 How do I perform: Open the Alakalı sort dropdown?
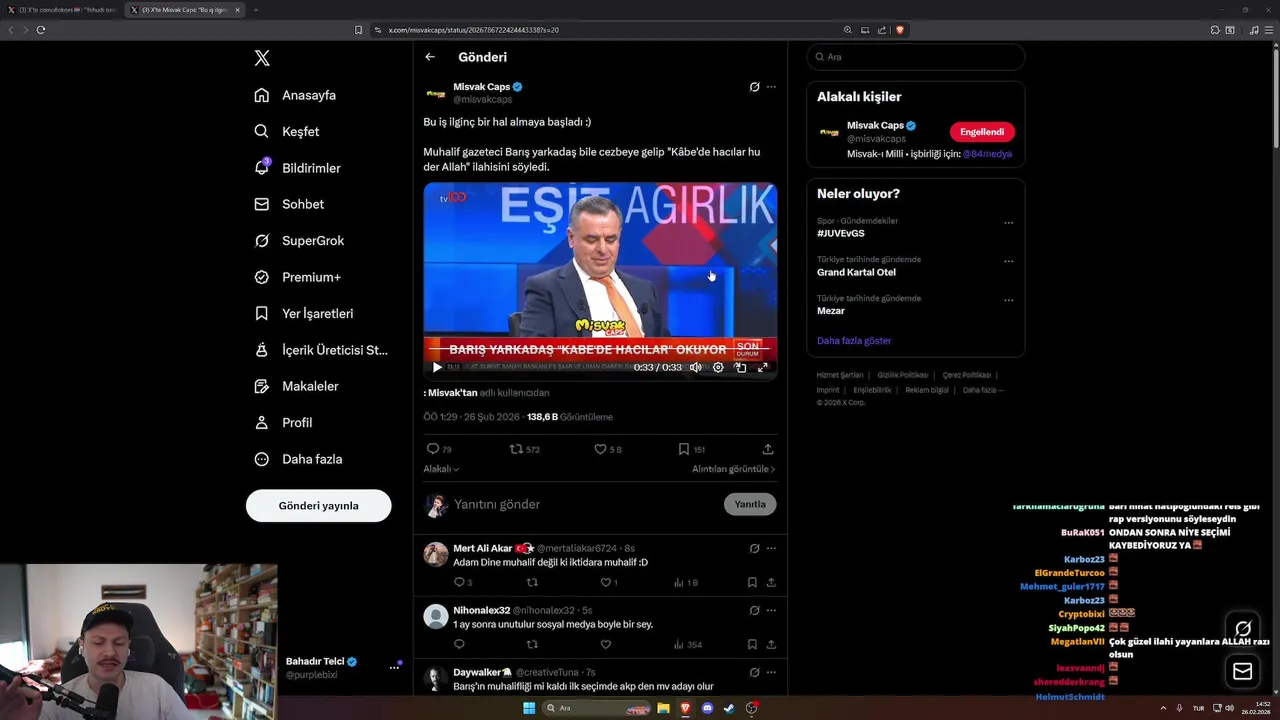click(441, 469)
